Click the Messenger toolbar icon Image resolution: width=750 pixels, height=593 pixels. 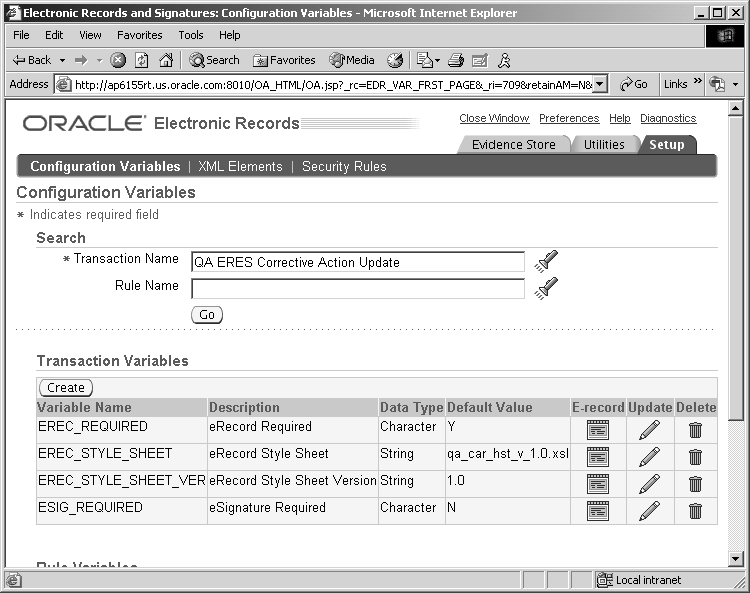click(504, 60)
